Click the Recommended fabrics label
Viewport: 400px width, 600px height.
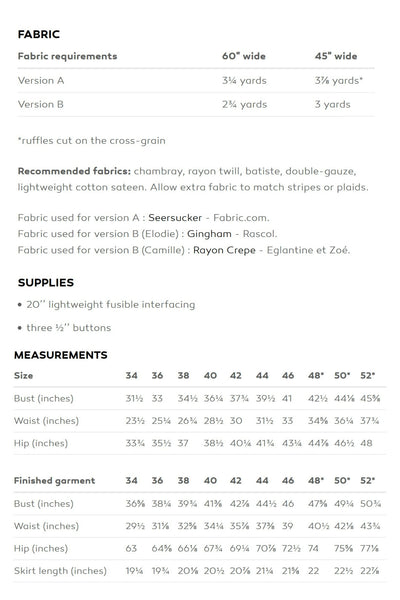pyautogui.click(x=74, y=171)
